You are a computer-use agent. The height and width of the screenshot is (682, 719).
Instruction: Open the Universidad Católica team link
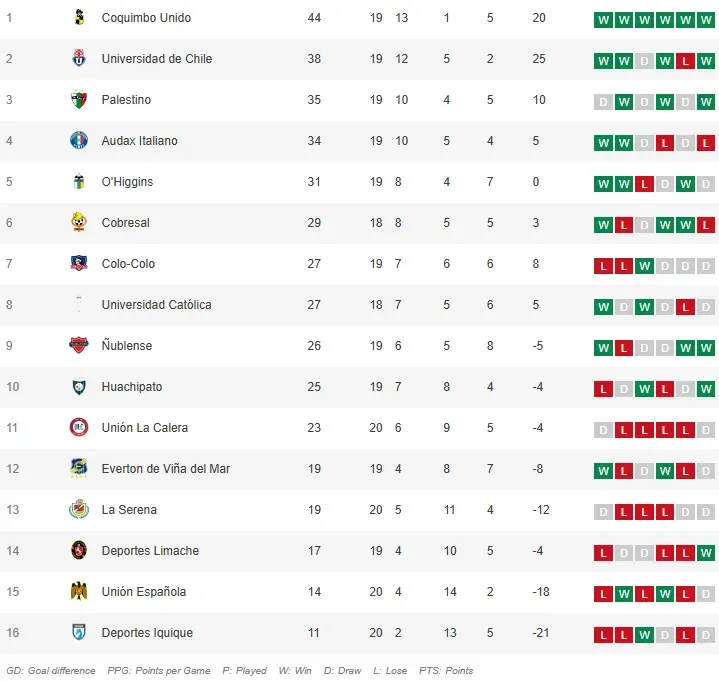coord(156,305)
